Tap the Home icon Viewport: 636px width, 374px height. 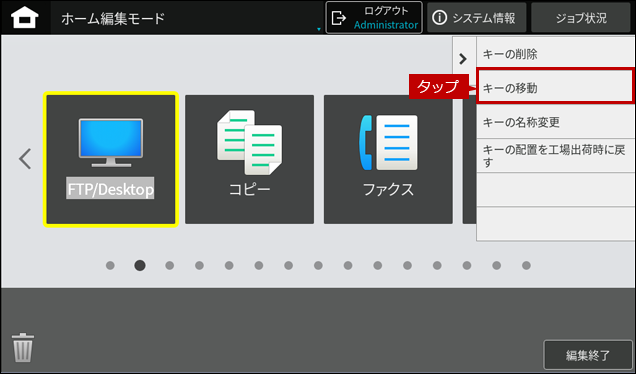pos(25,18)
